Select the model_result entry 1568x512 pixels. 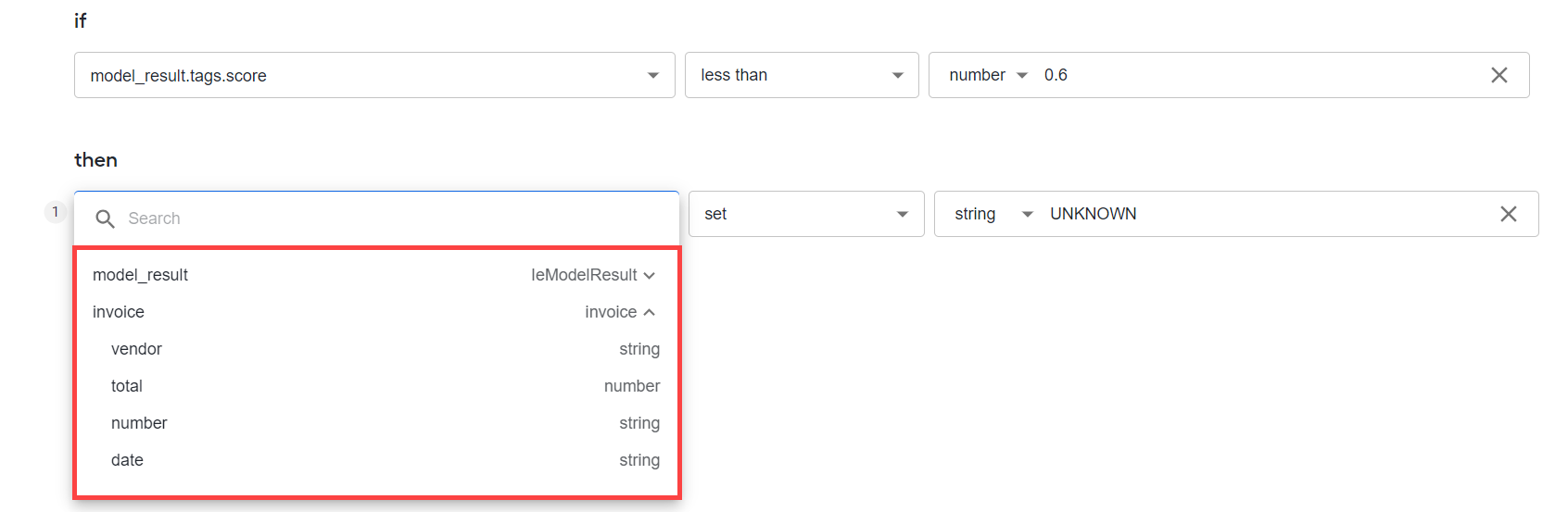point(376,275)
